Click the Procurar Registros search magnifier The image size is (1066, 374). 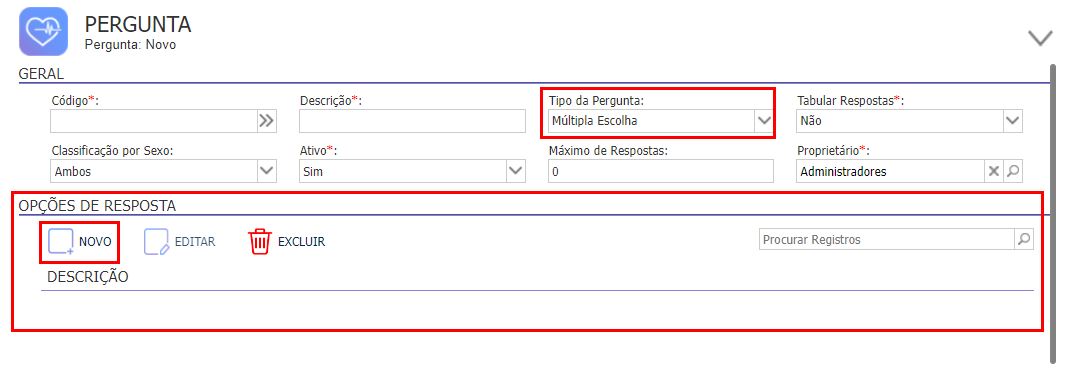click(x=1023, y=239)
